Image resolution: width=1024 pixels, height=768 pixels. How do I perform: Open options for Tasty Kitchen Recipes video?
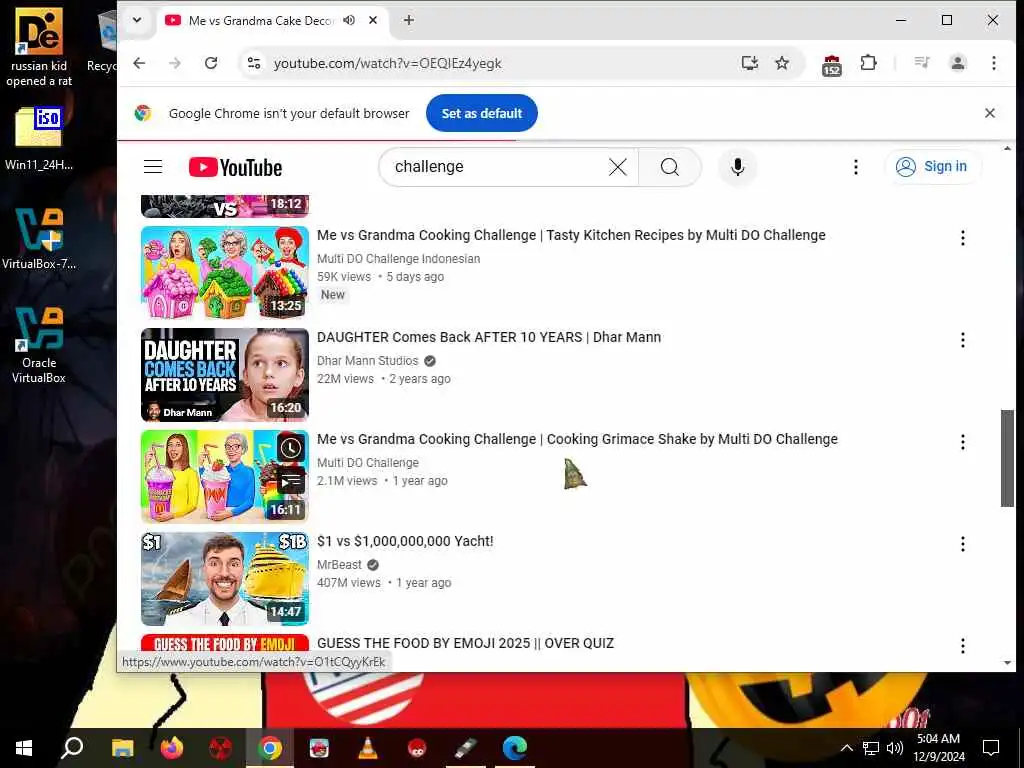pos(962,238)
